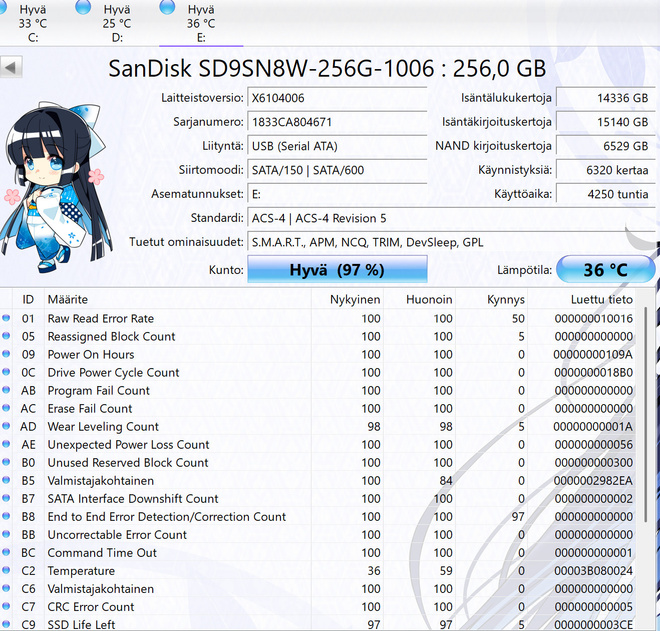Click the Kynnys column header
This screenshot has width=660, height=631.
point(492,299)
